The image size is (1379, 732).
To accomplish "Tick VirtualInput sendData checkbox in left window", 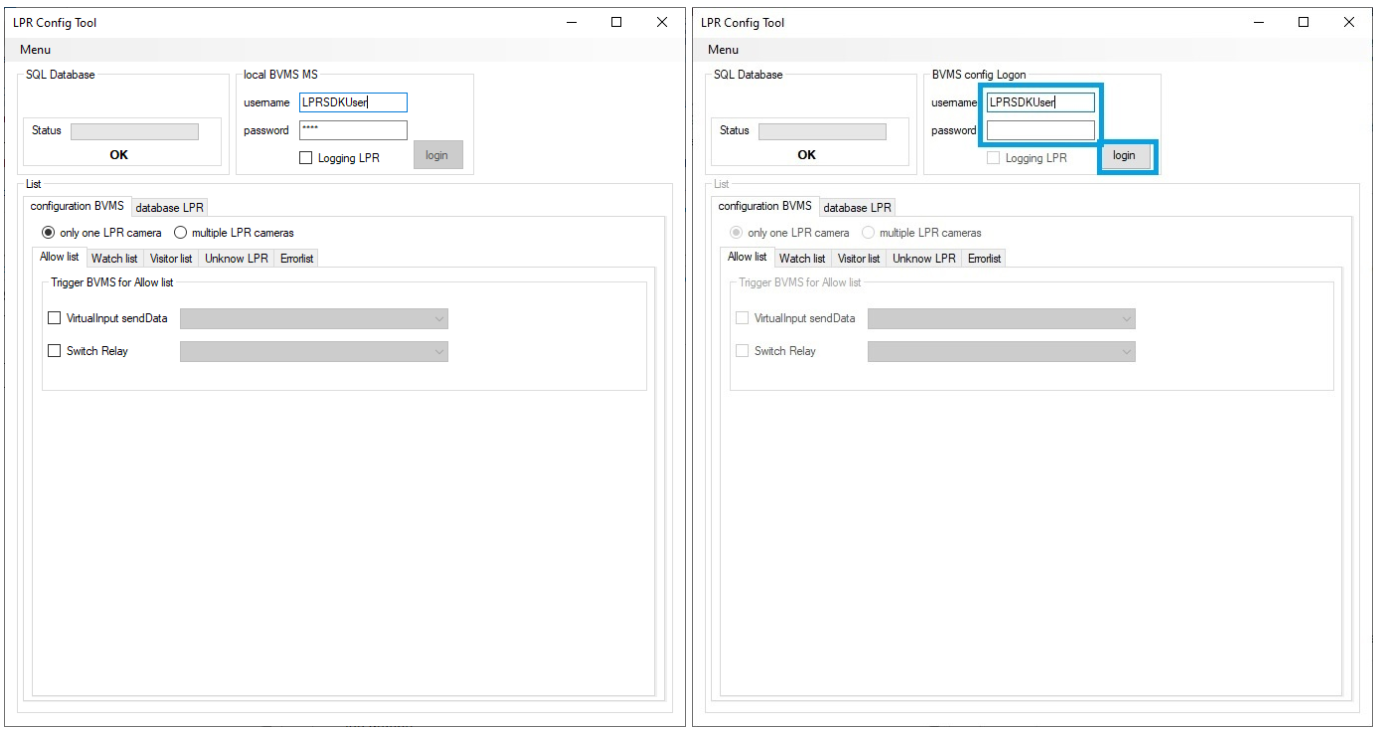I will click(x=55, y=319).
